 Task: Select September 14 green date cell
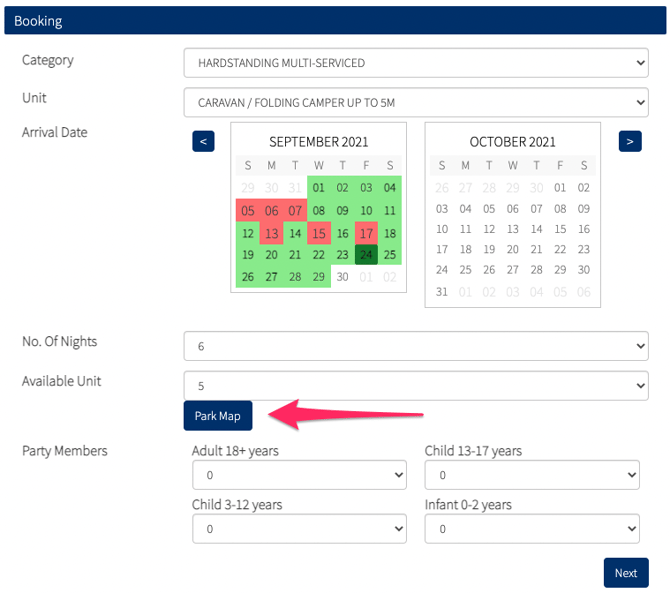click(x=295, y=233)
